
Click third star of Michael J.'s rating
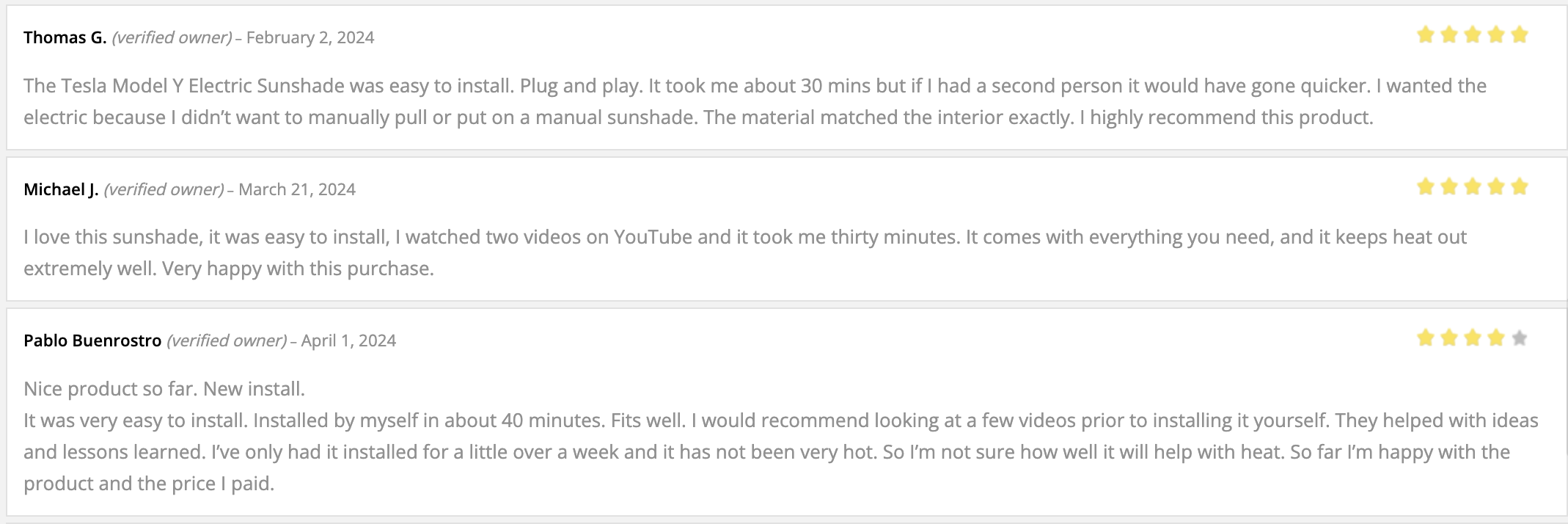1472,186
